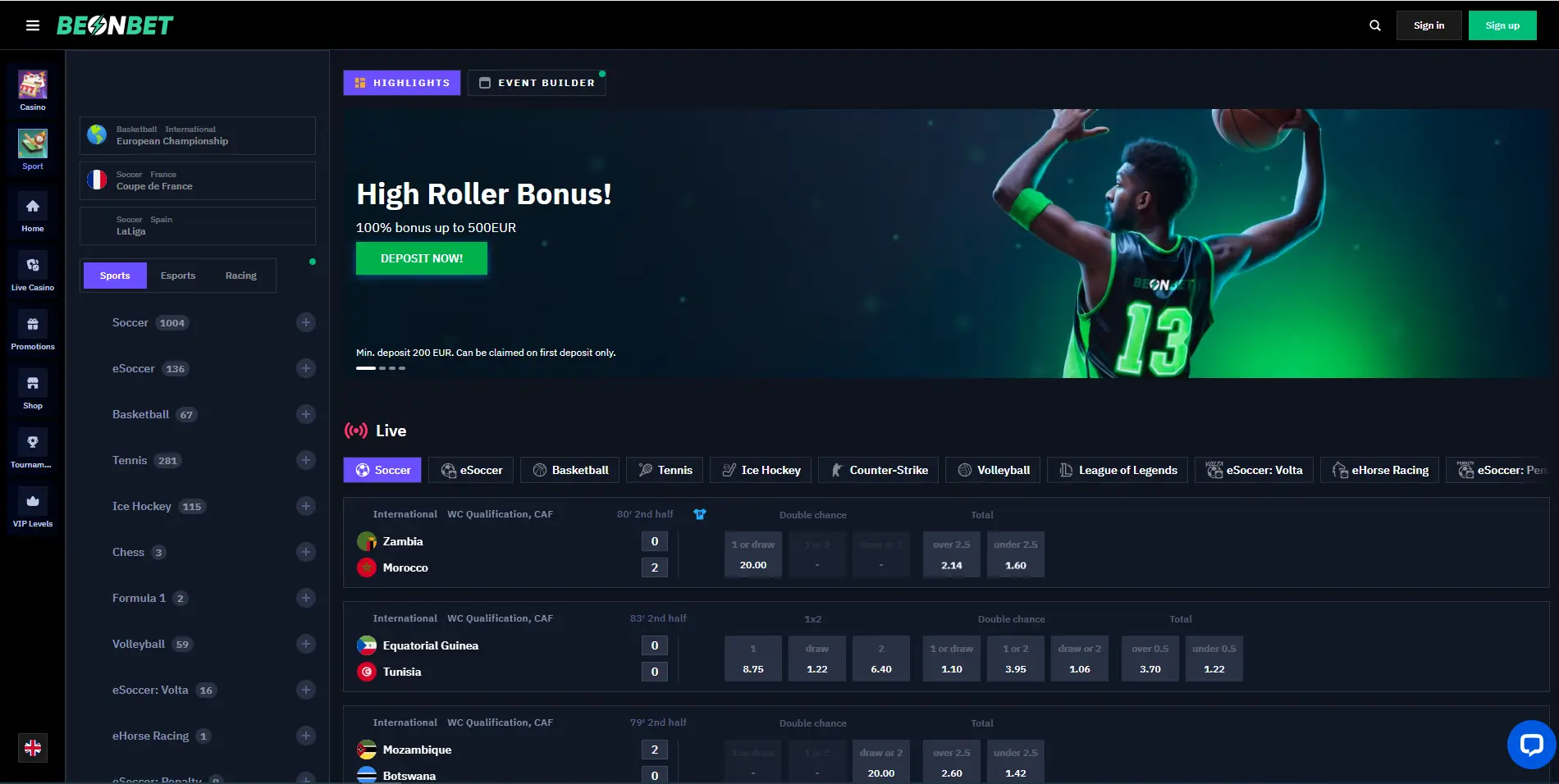Select Counter-Strike live filter
The image size is (1559, 784).
879,470
